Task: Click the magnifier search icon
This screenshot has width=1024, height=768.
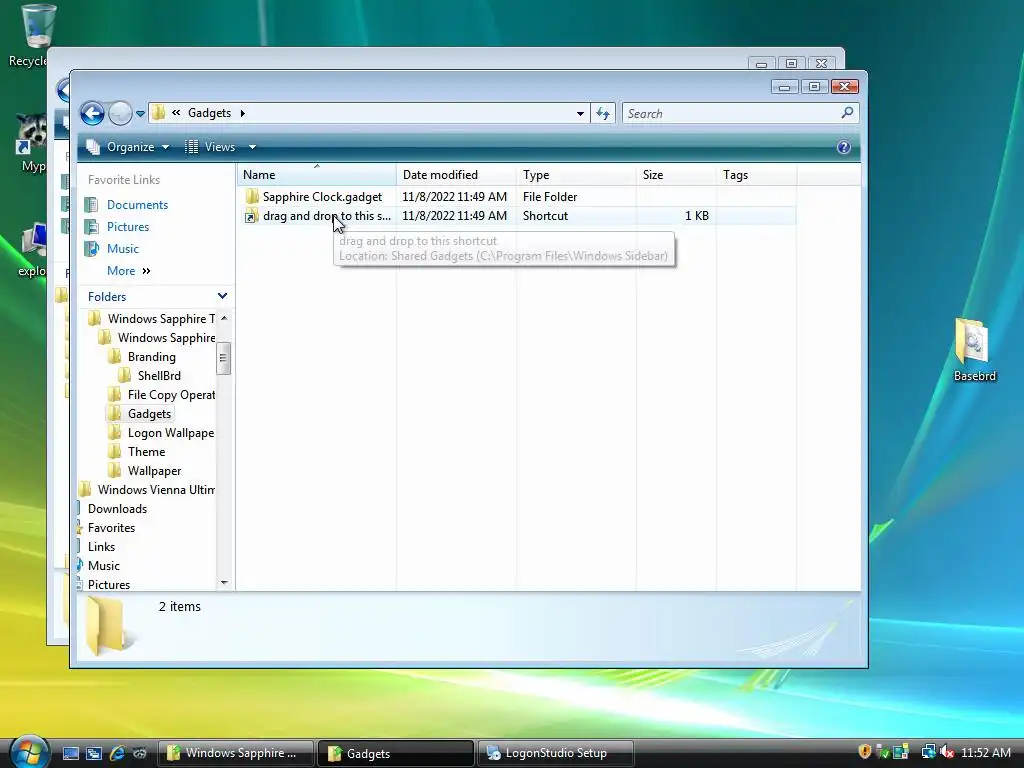Action: [847, 113]
